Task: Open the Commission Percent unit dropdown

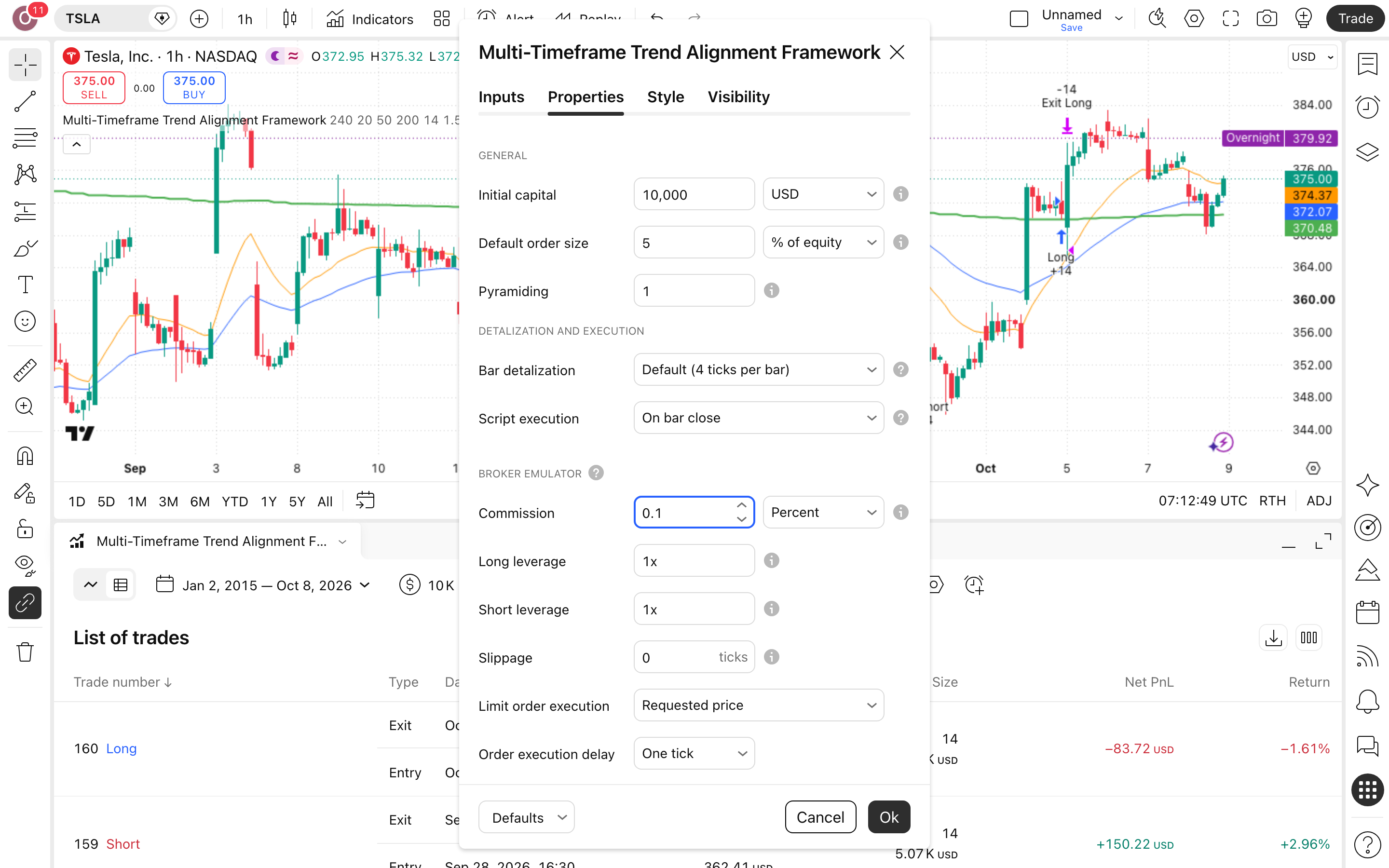Action: 823,512
